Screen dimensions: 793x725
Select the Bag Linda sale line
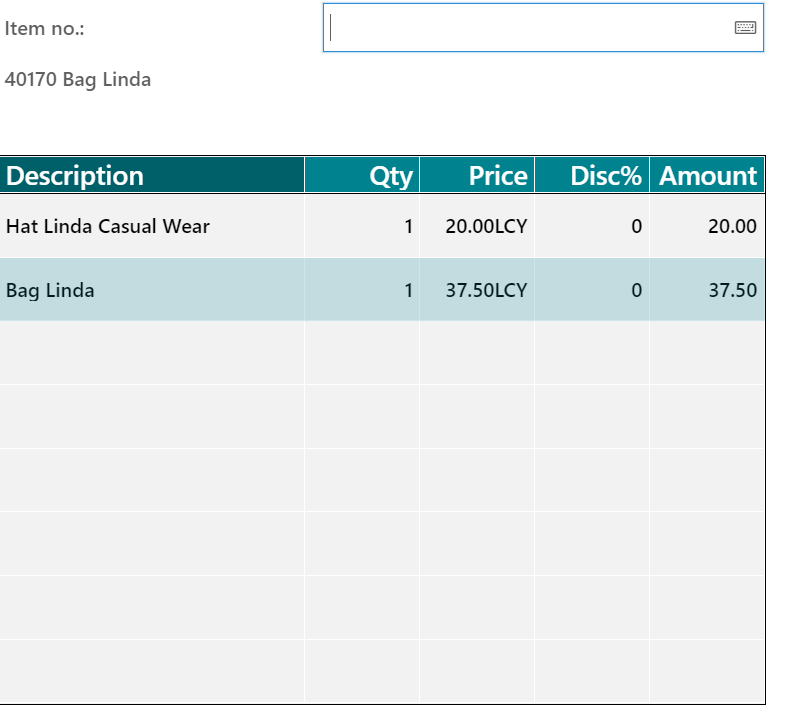point(50,291)
